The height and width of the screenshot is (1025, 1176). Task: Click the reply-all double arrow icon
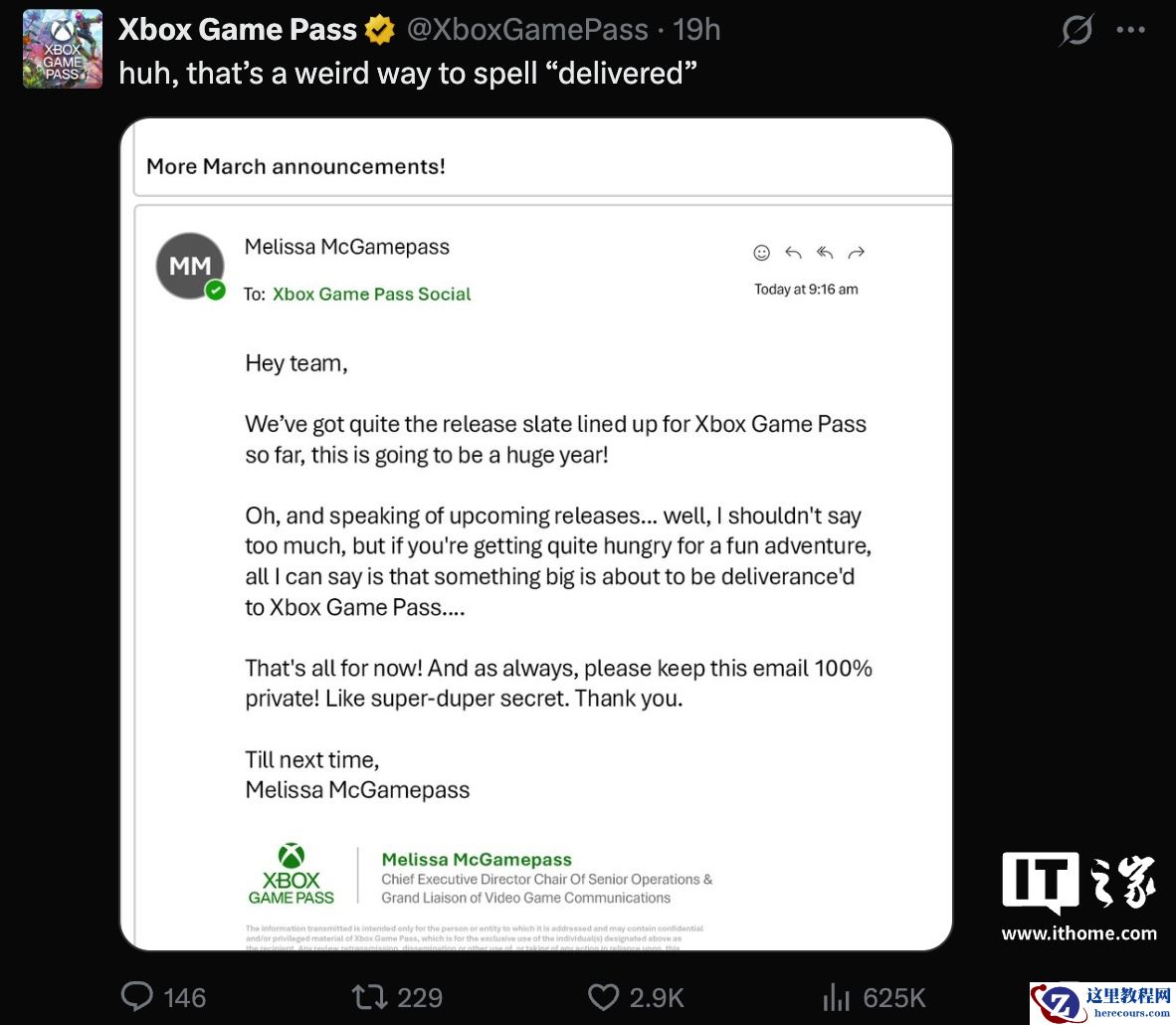[x=825, y=253]
